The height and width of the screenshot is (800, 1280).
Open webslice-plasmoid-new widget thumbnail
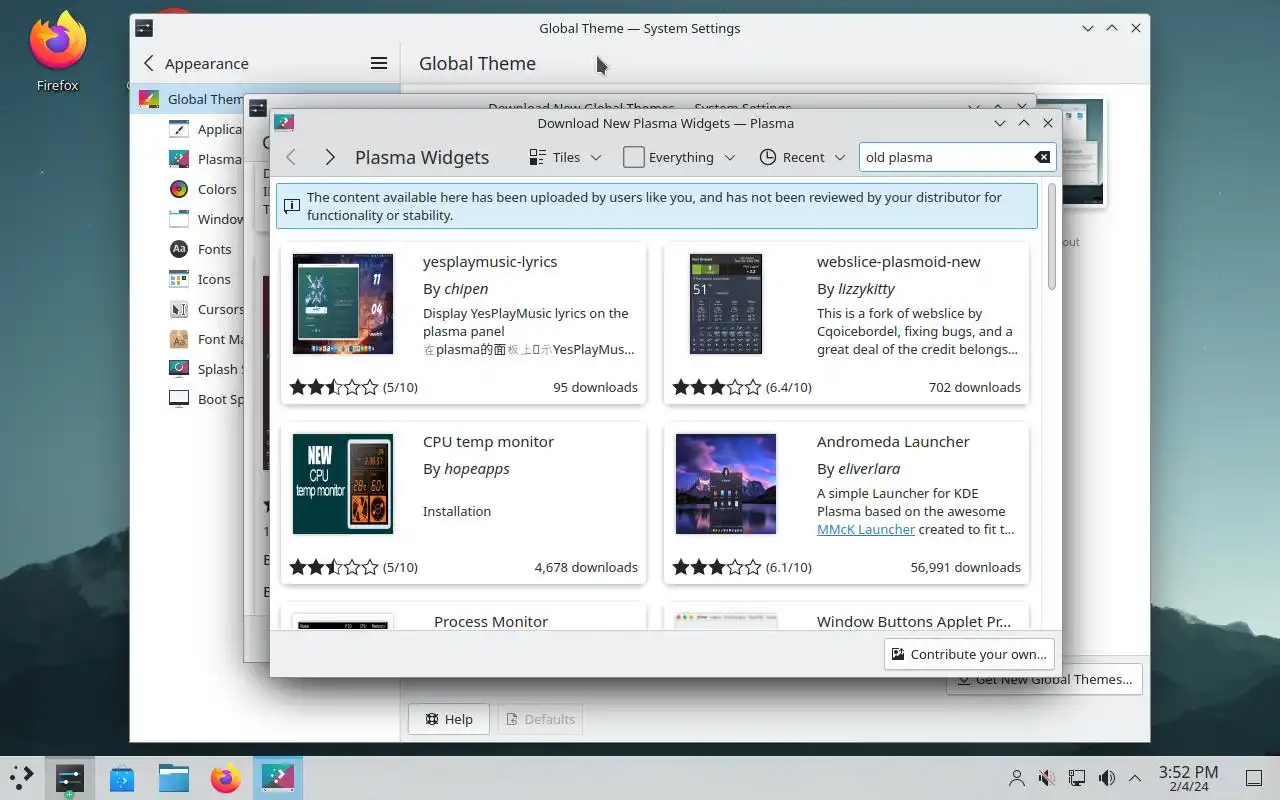click(x=726, y=304)
